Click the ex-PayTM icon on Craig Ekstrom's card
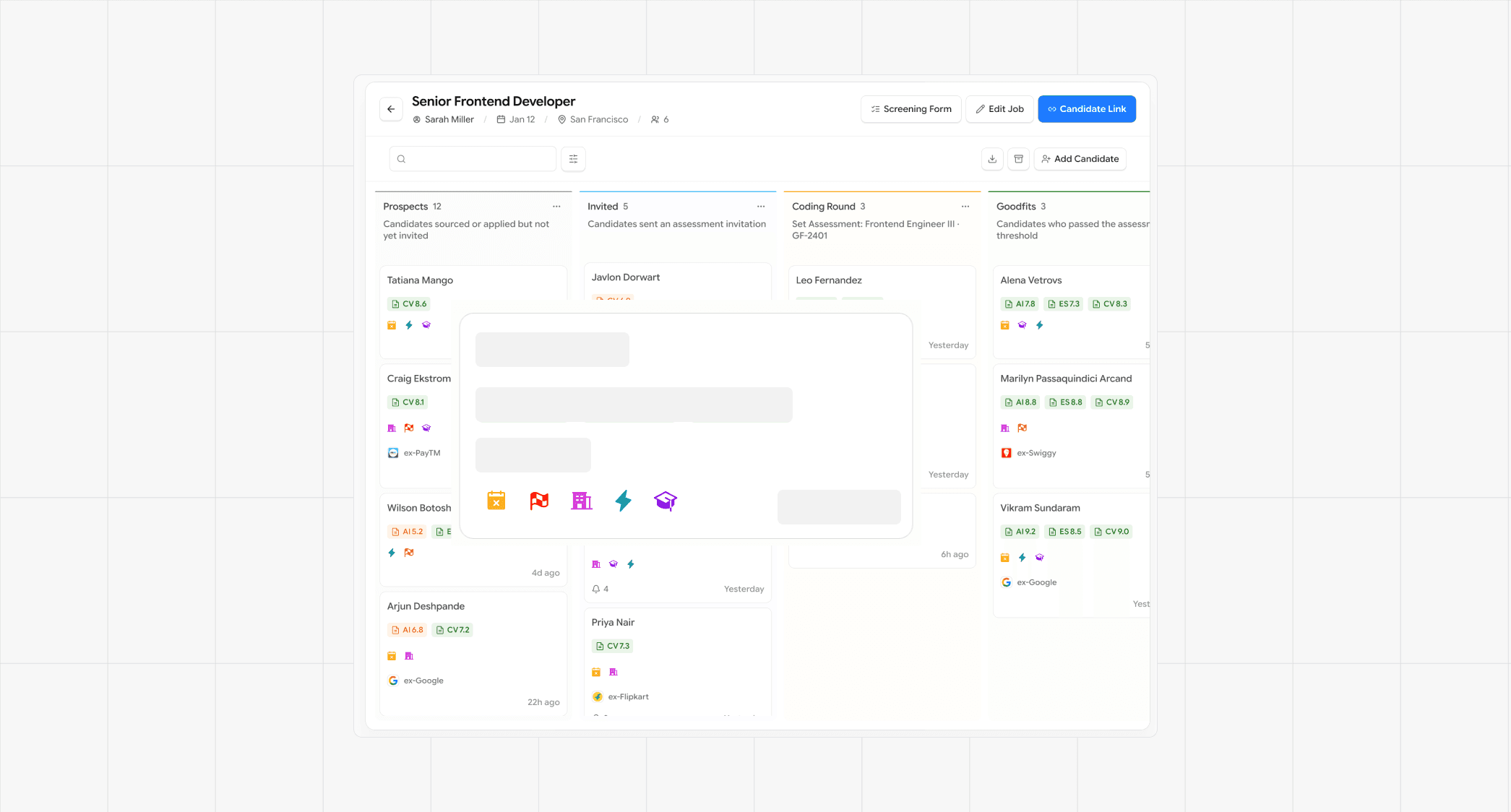The image size is (1511, 812). coord(392,453)
